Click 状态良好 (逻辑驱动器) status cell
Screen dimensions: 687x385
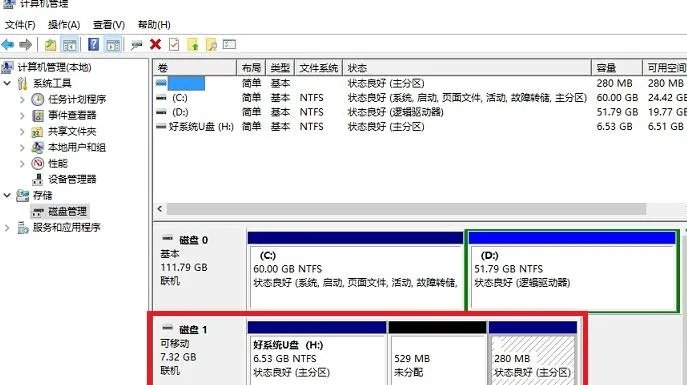coord(396,112)
